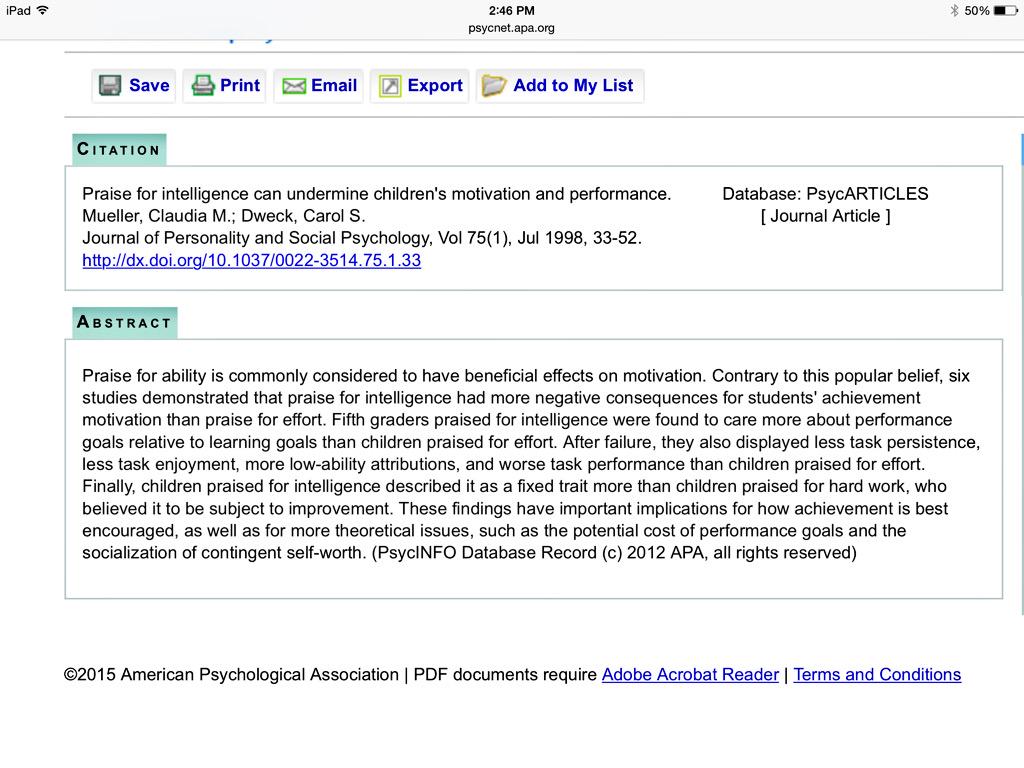
Task: Click the envelope icon next to Email
Action: click(294, 86)
